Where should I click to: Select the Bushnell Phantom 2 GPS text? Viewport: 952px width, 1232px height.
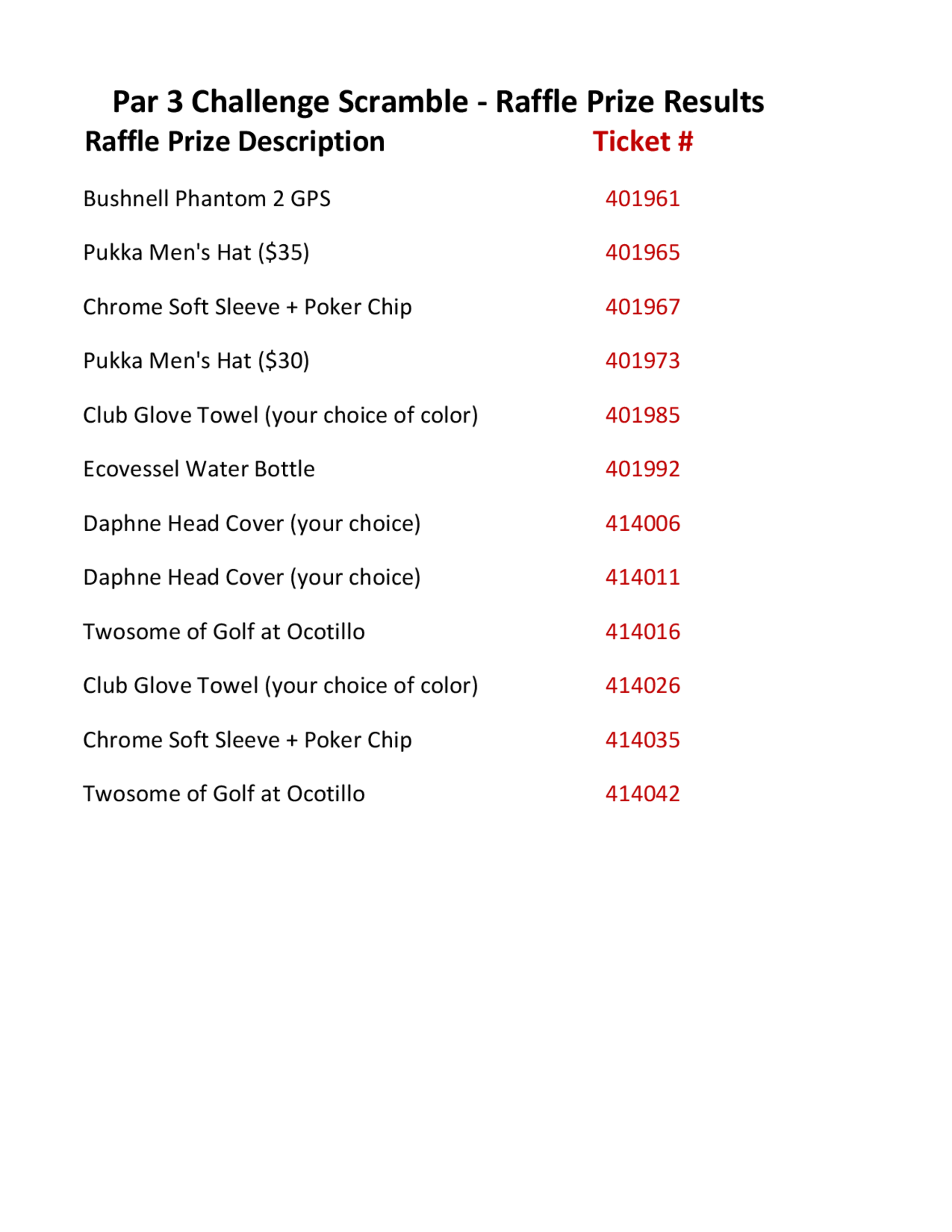point(207,199)
